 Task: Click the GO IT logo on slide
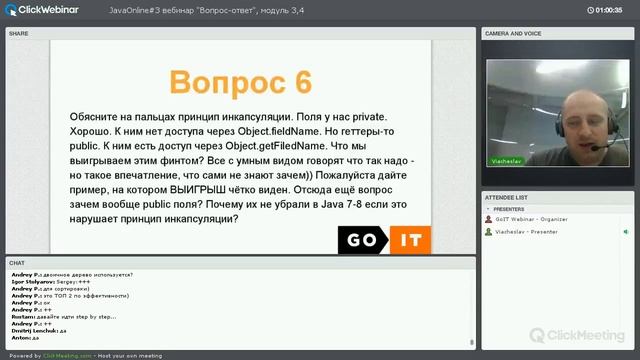[x=384, y=240]
